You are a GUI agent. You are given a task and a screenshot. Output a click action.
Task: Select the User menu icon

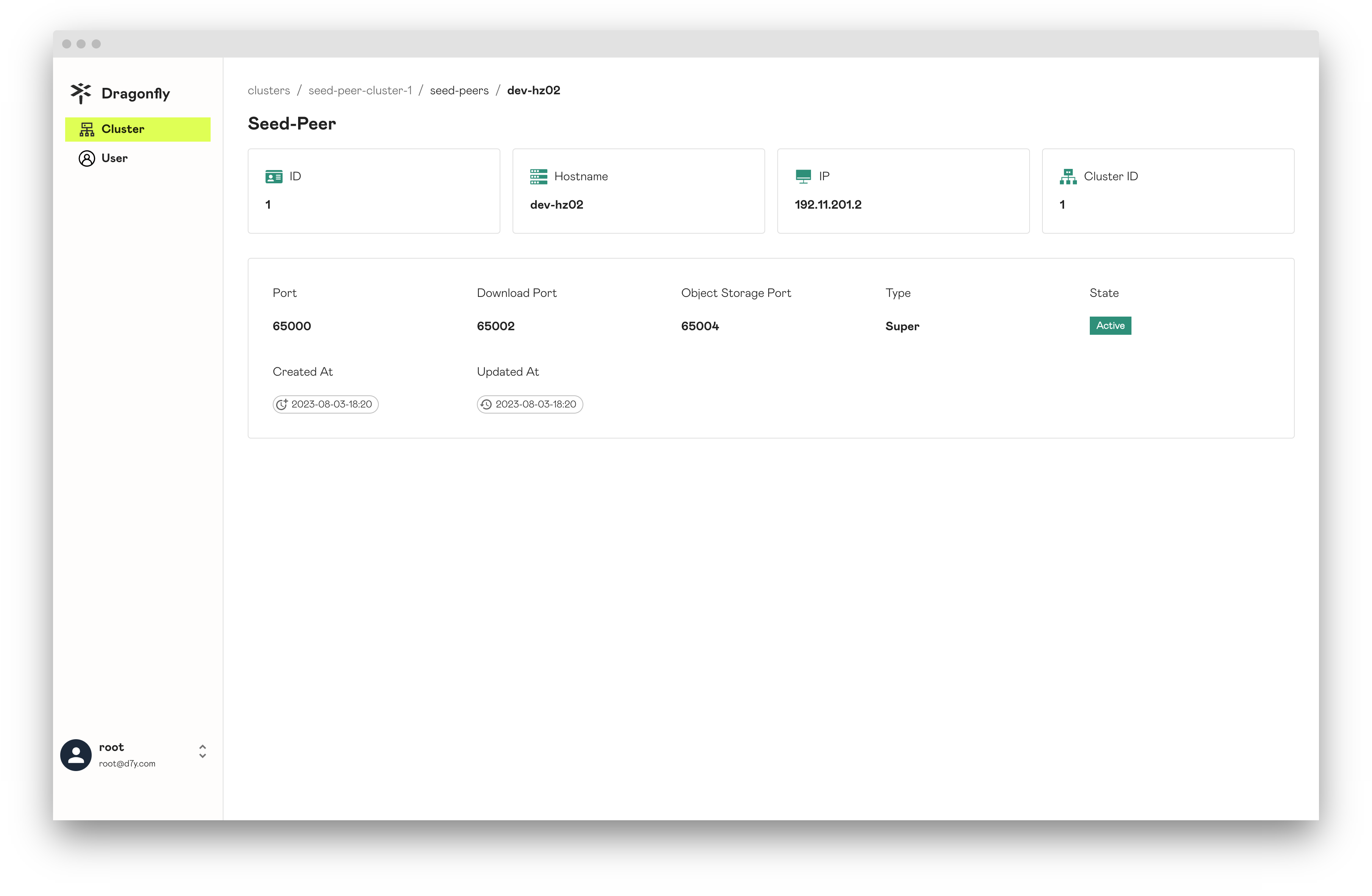pyautogui.click(x=88, y=158)
